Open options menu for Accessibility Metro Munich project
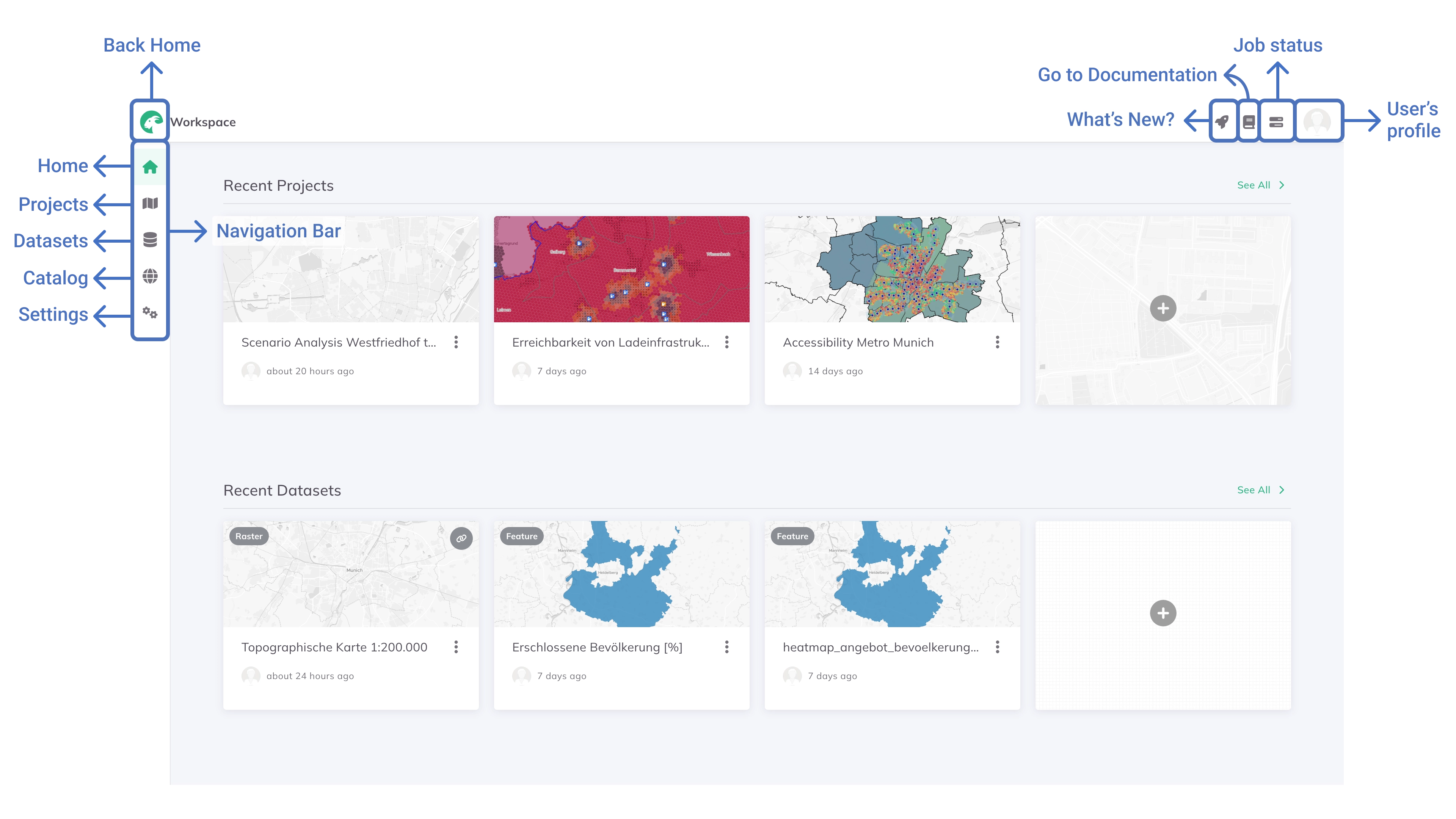 998,342
